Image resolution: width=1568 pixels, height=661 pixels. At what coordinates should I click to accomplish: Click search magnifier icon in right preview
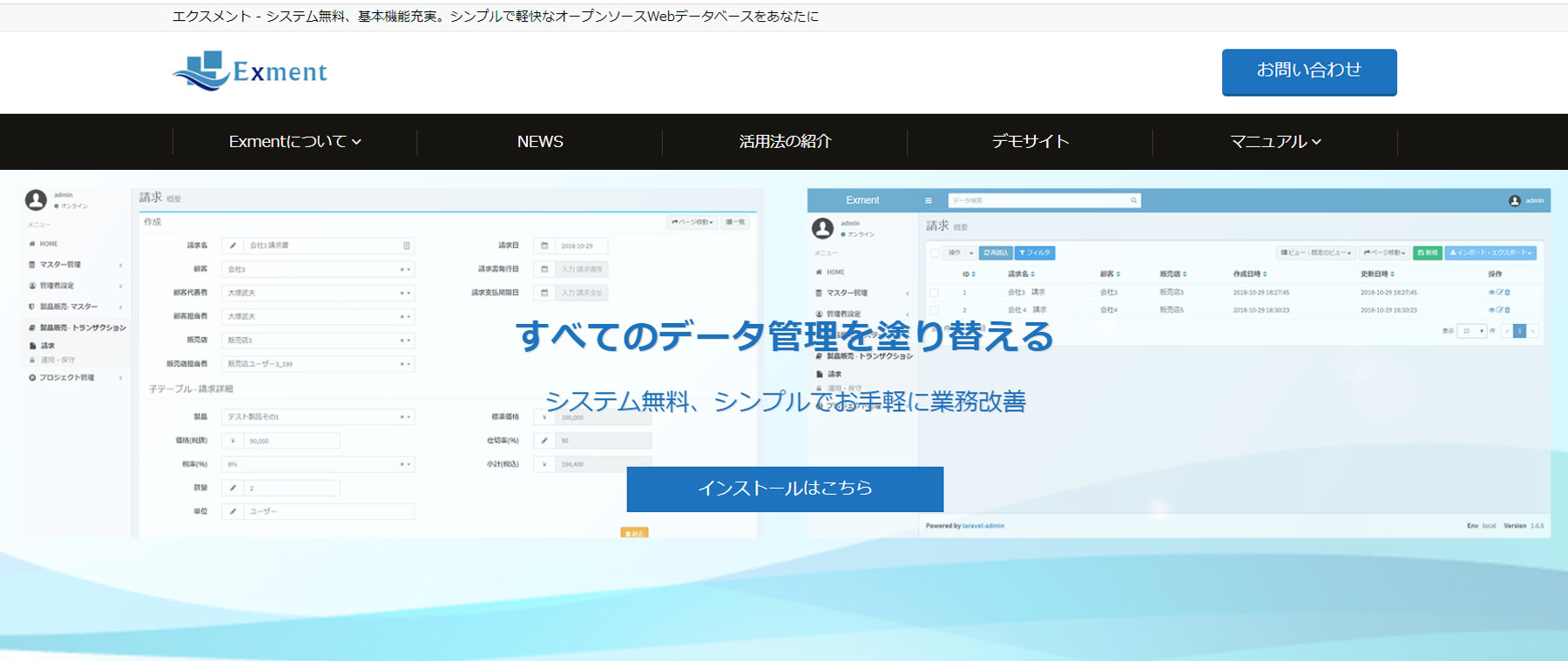click(x=1133, y=200)
